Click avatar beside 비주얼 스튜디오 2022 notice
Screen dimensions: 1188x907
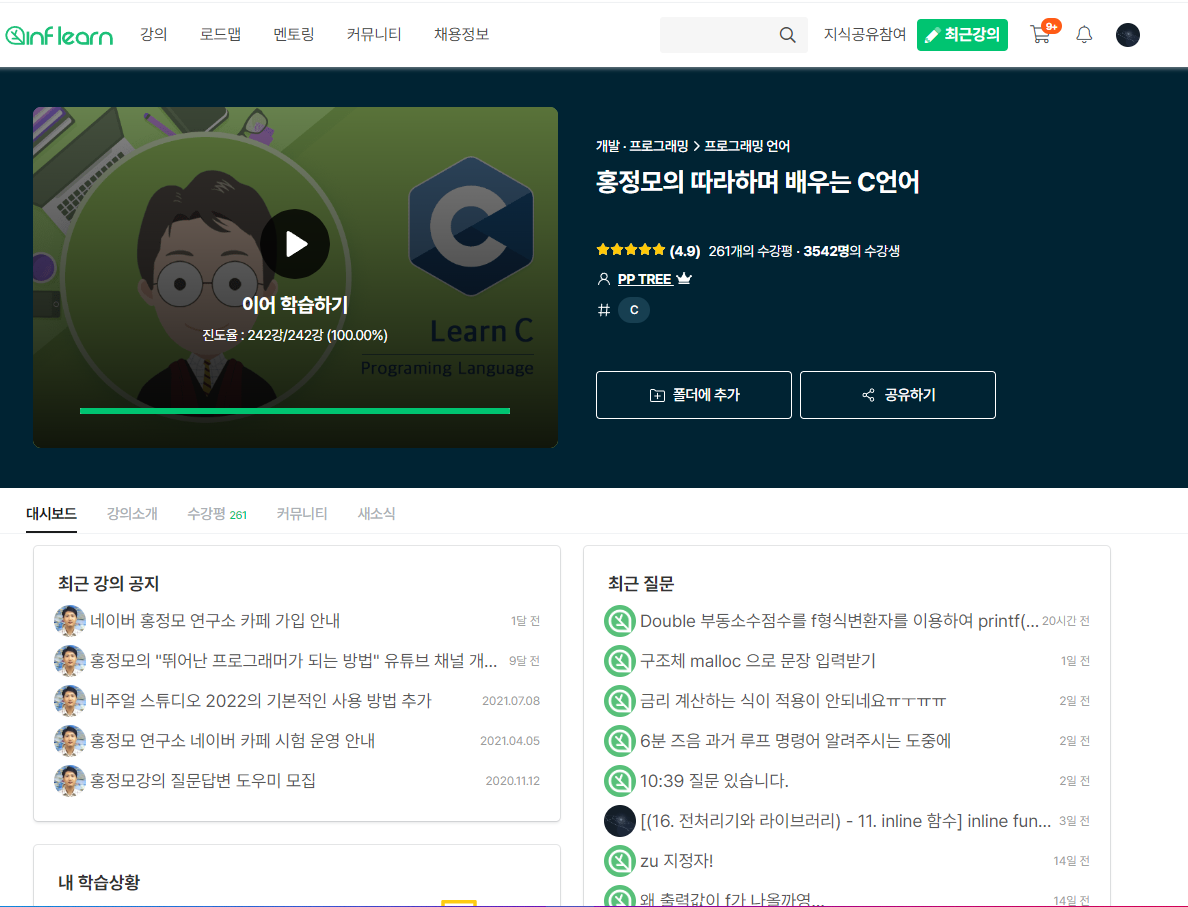[x=70, y=700]
